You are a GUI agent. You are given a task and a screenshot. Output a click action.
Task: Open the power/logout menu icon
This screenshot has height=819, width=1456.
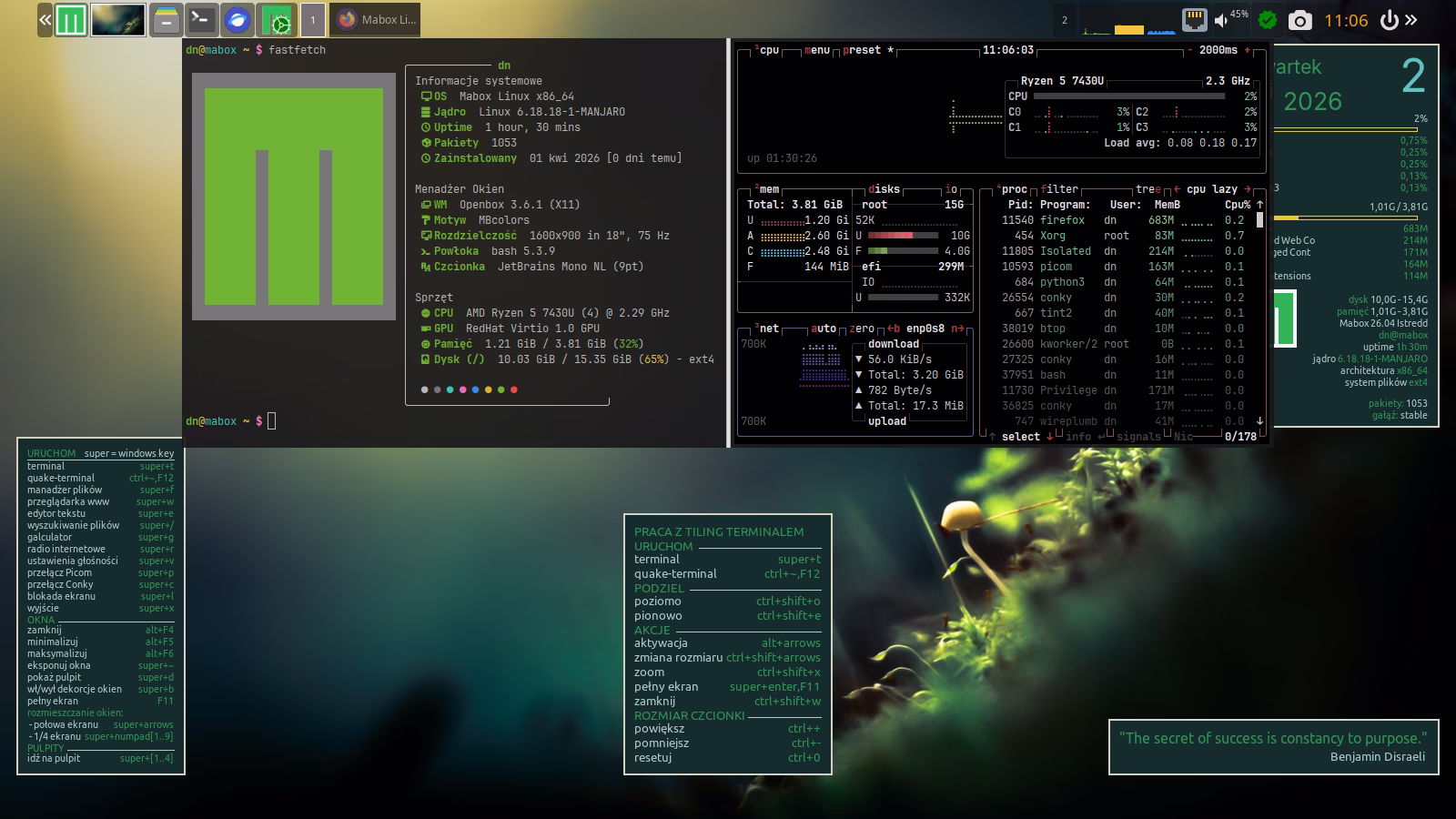click(x=1389, y=20)
